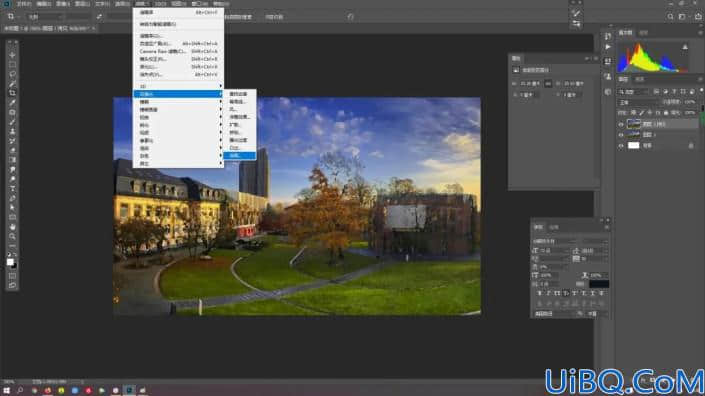The height and width of the screenshot is (396, 705).
Task: Open the layer filter kind dropdown
Action: point(634,92)
